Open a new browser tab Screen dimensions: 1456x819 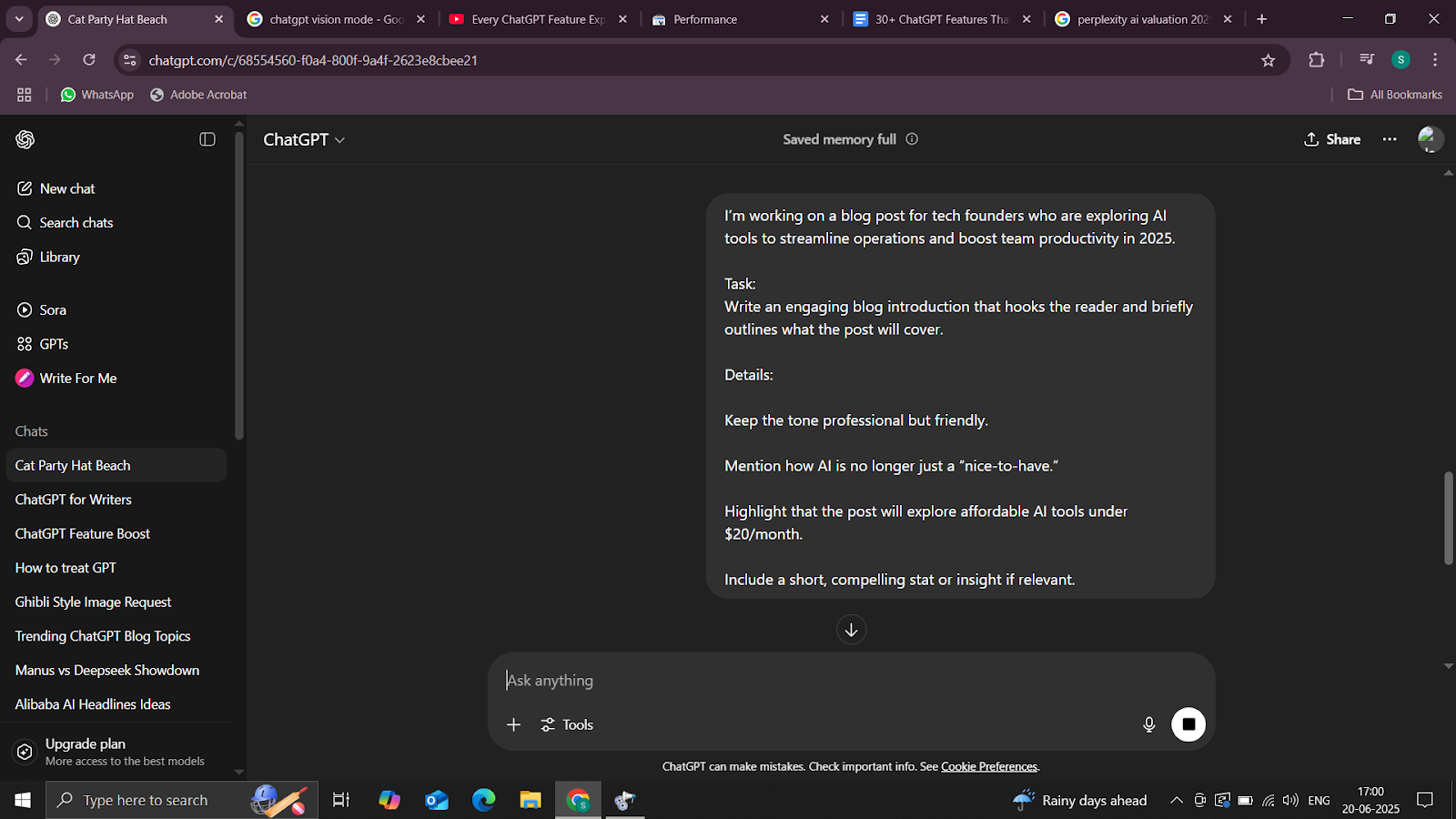1261,19
